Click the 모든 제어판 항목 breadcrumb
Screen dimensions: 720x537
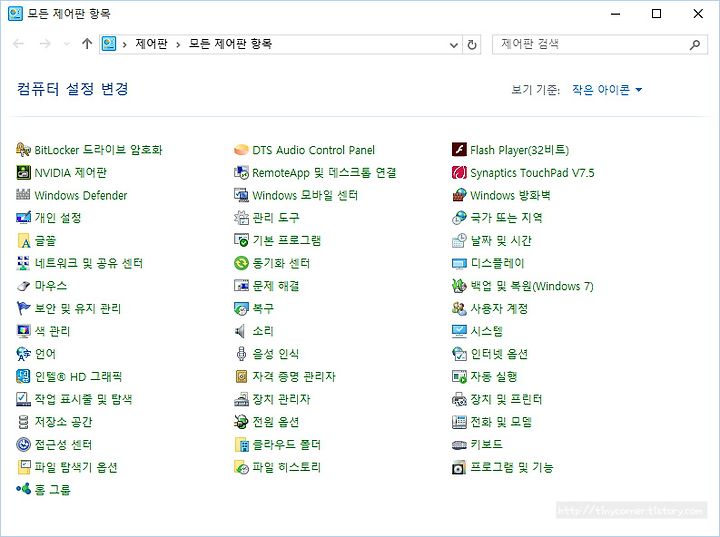[231, 44]
